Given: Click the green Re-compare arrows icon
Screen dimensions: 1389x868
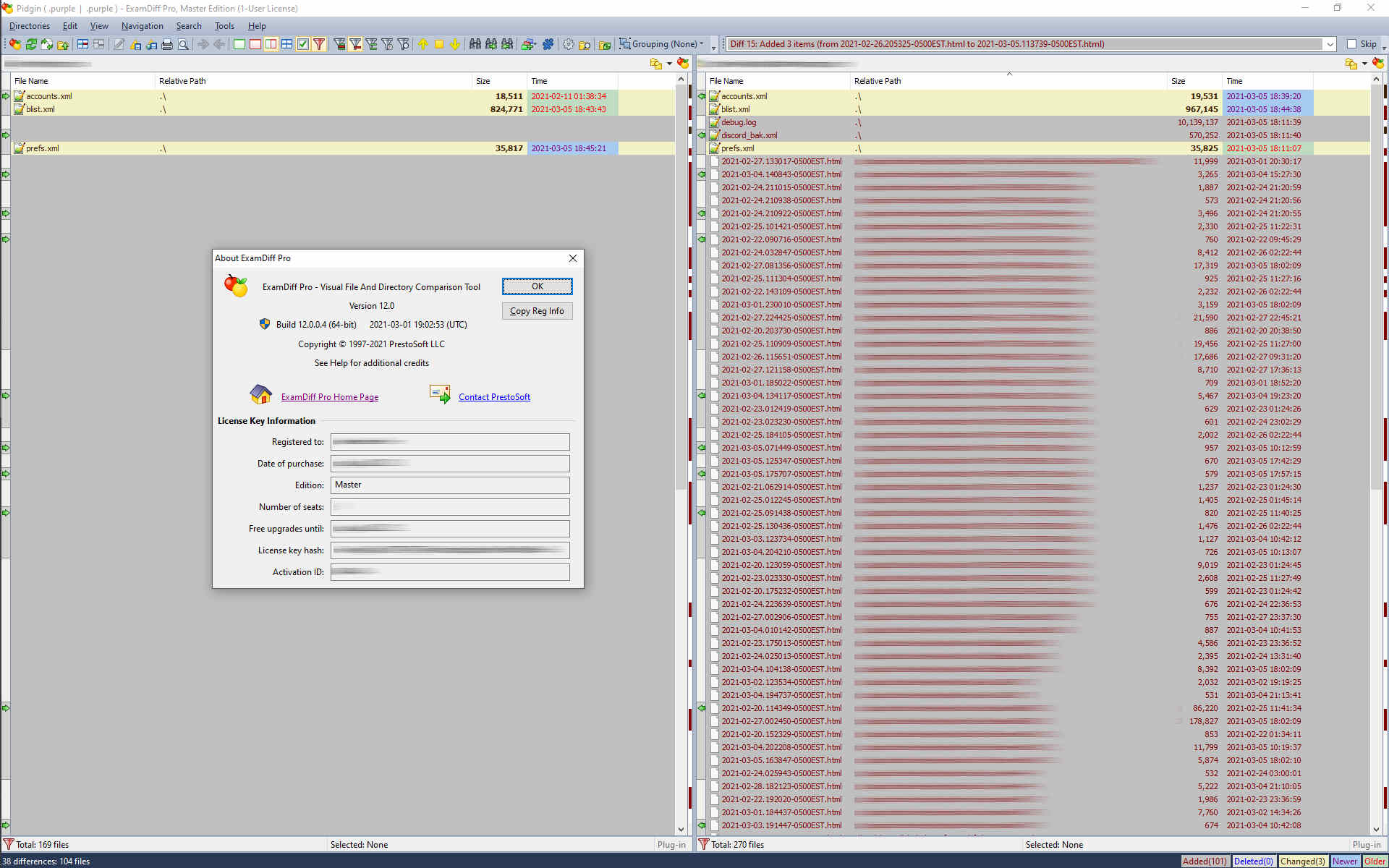Looking at the screenshot, I should coord(31,44).
